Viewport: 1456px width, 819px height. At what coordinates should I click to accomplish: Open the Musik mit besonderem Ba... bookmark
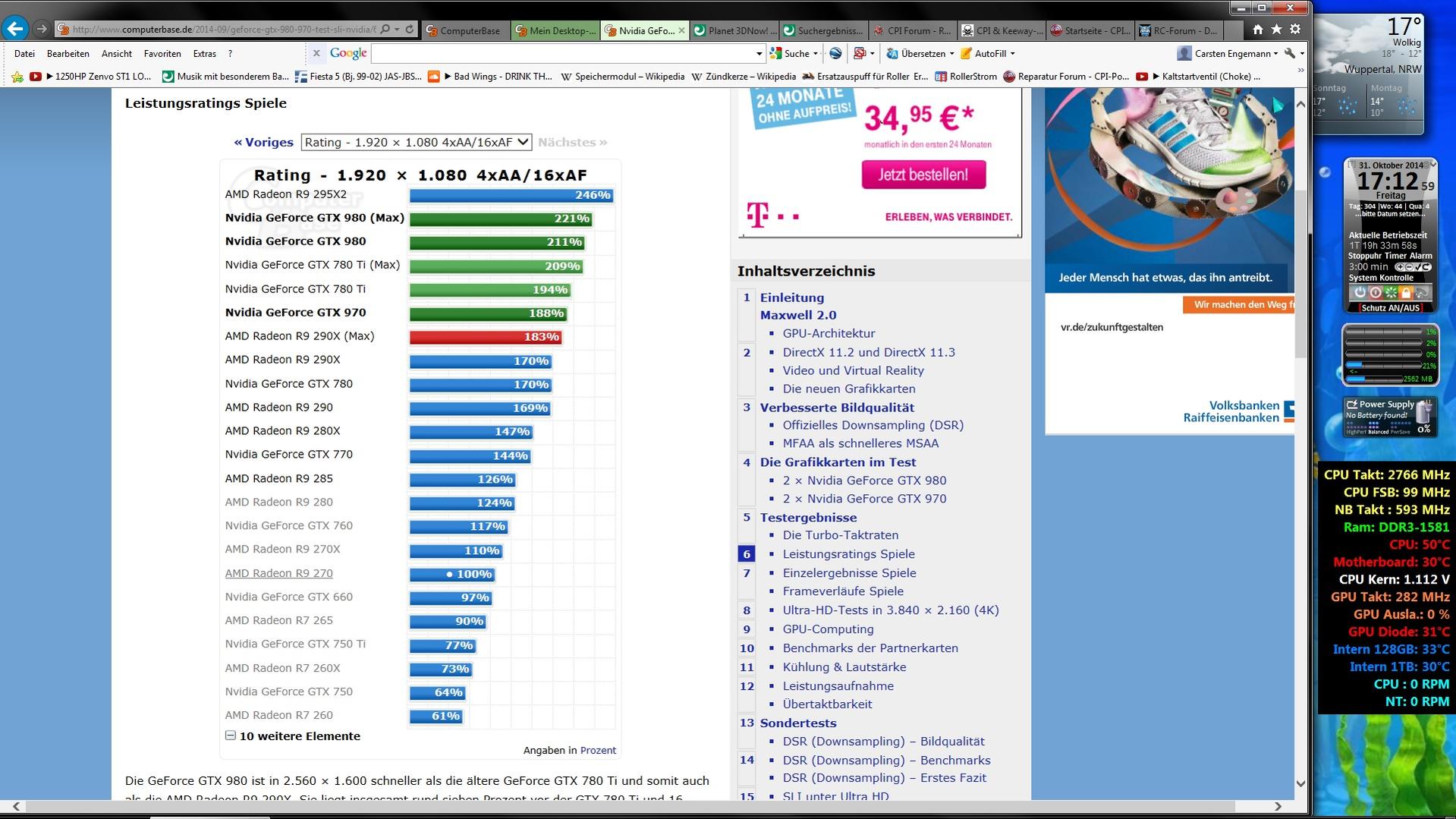tap(226, 76)
